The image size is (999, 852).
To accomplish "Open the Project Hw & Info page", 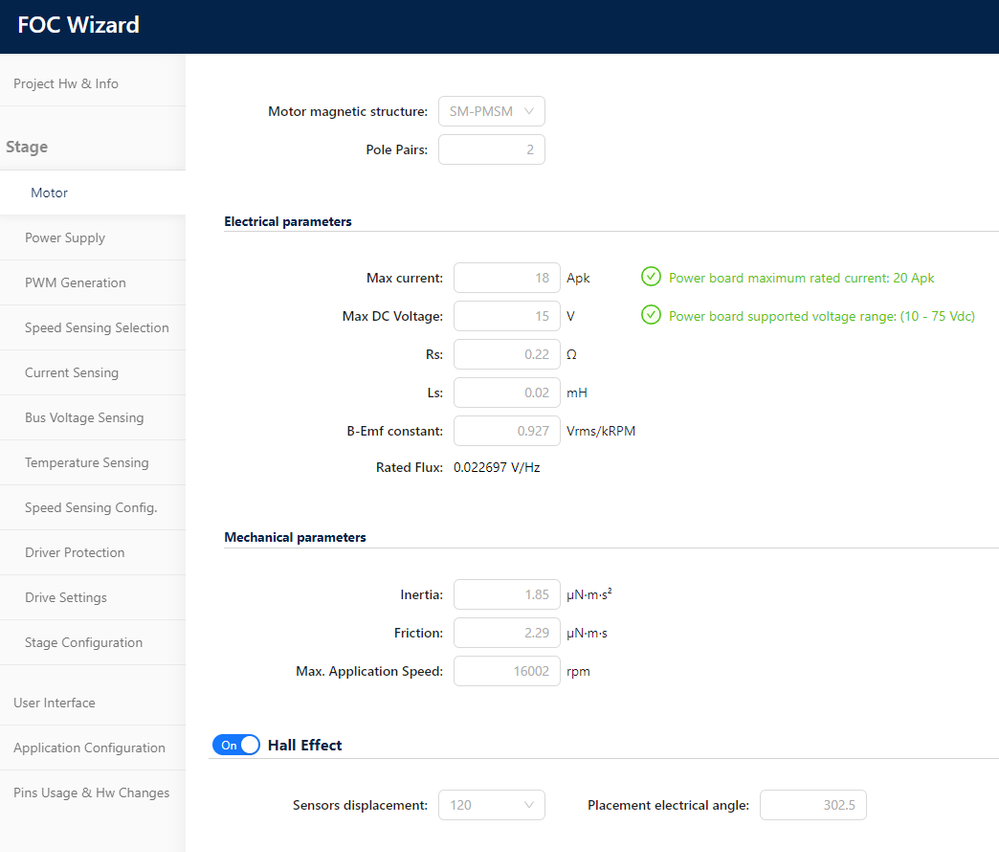I will (66, 84).
